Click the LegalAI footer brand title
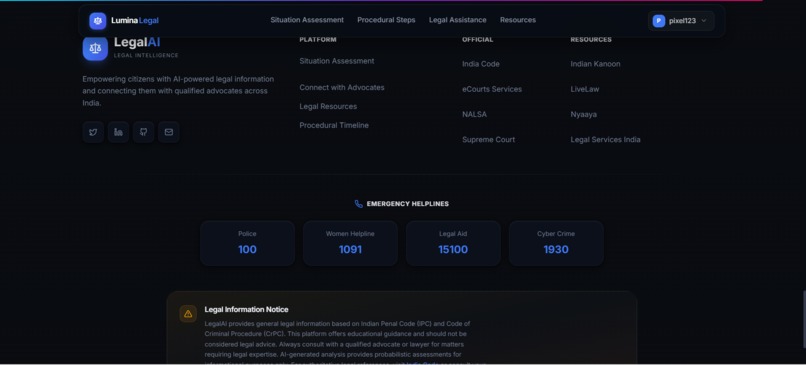The height and width of the screenshot is (365, 806). 137,42
